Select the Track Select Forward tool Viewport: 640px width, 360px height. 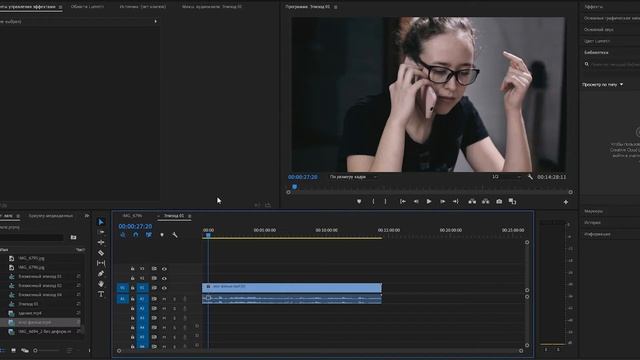(101, 232)
